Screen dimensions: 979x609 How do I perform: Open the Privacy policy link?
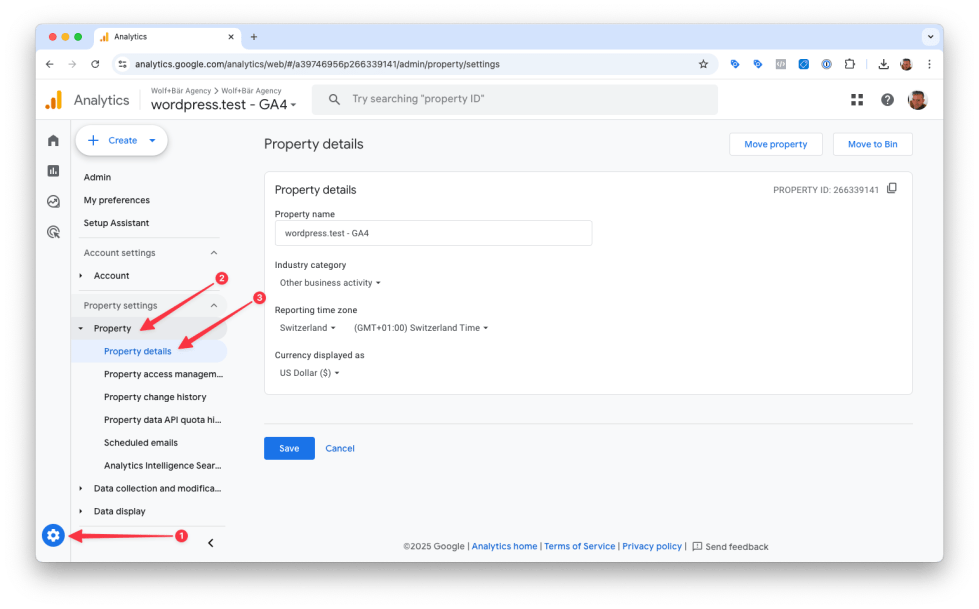click(x=652, y=547)
